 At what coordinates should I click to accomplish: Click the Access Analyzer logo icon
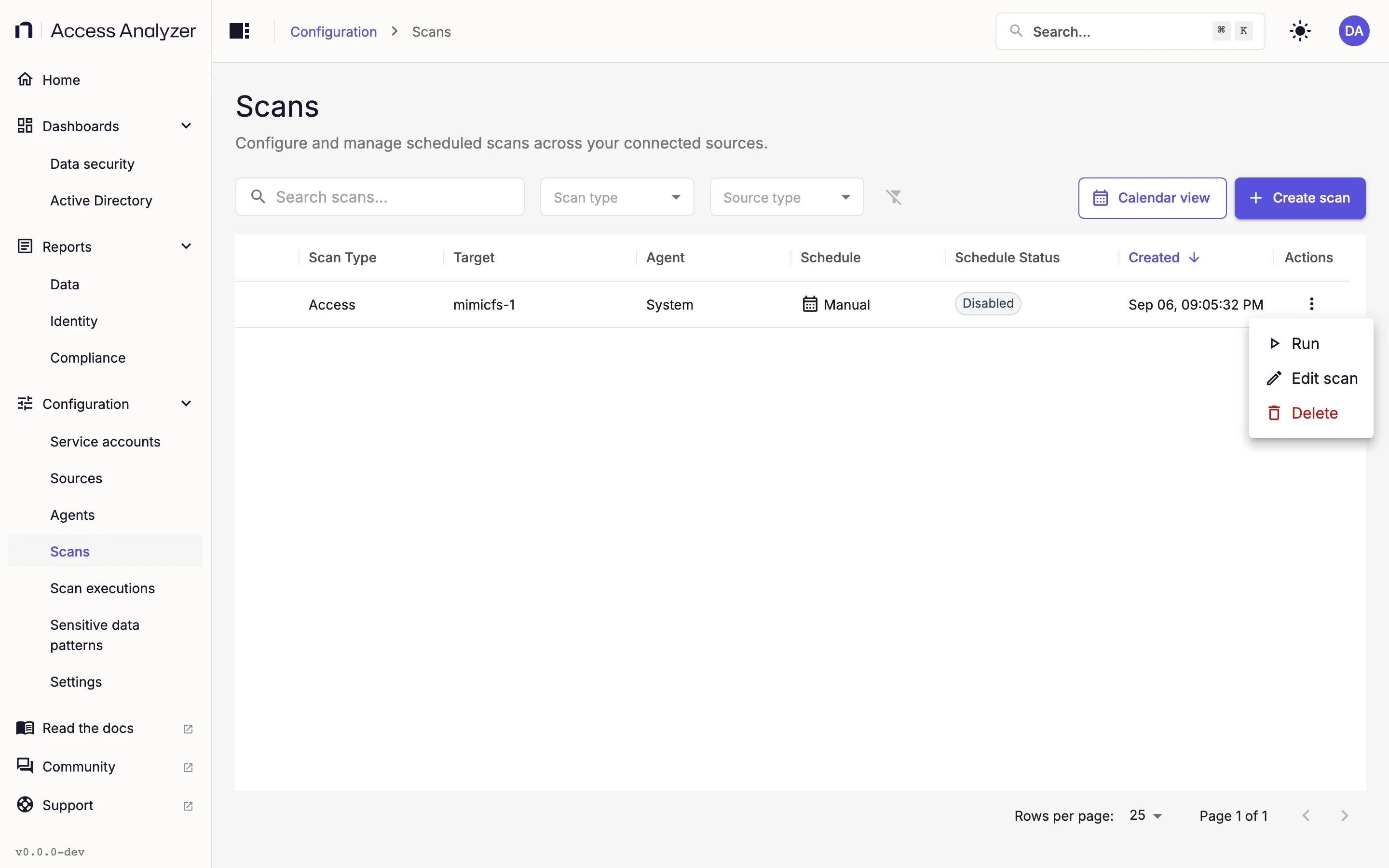click(x=24, y=30)
